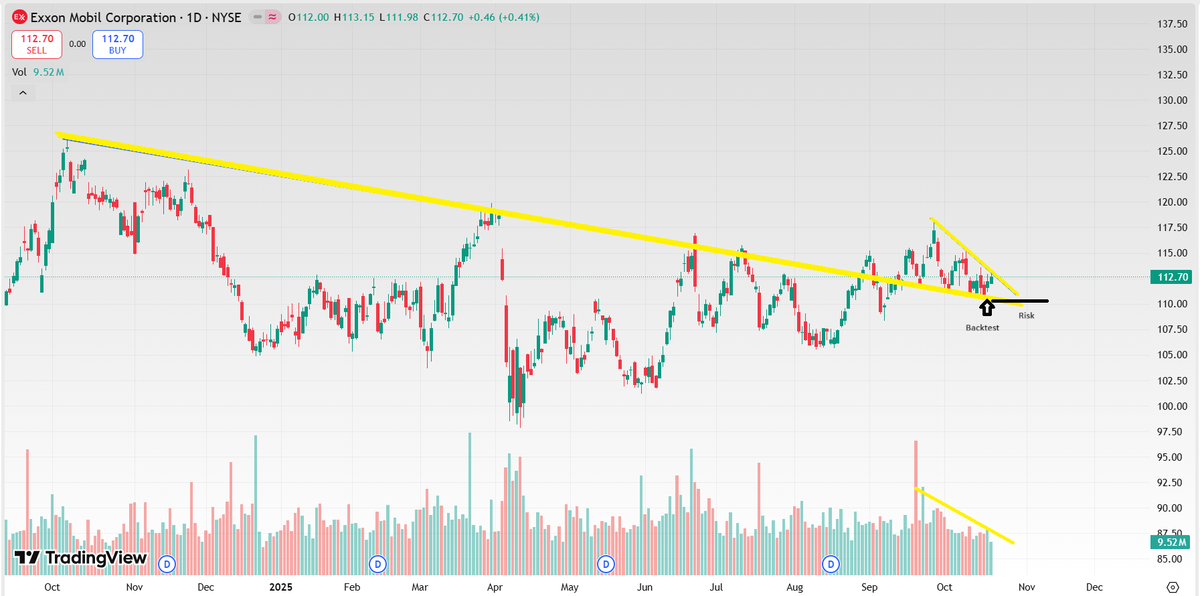Viewport: 1200px width, 596px height.
Task: Click the 117.50 price axis label
Action: click(x=1170, y=228)
